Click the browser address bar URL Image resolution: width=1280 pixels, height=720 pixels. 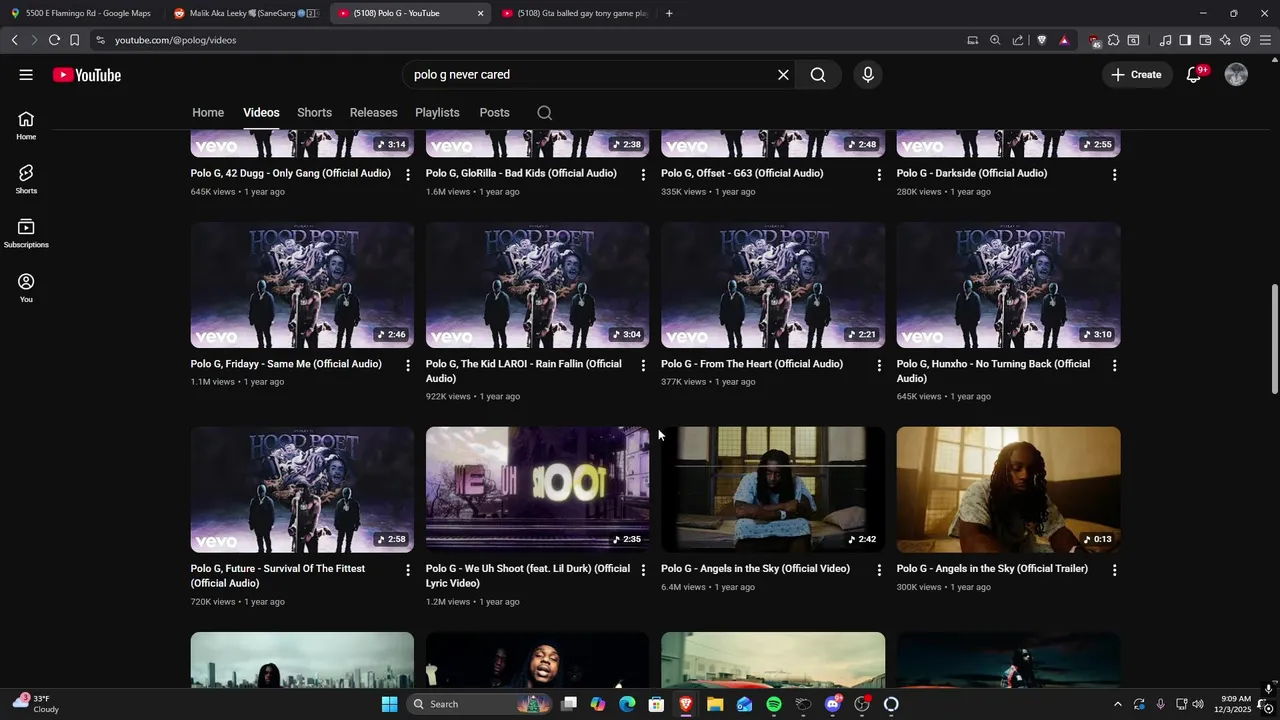click(175, 40)
